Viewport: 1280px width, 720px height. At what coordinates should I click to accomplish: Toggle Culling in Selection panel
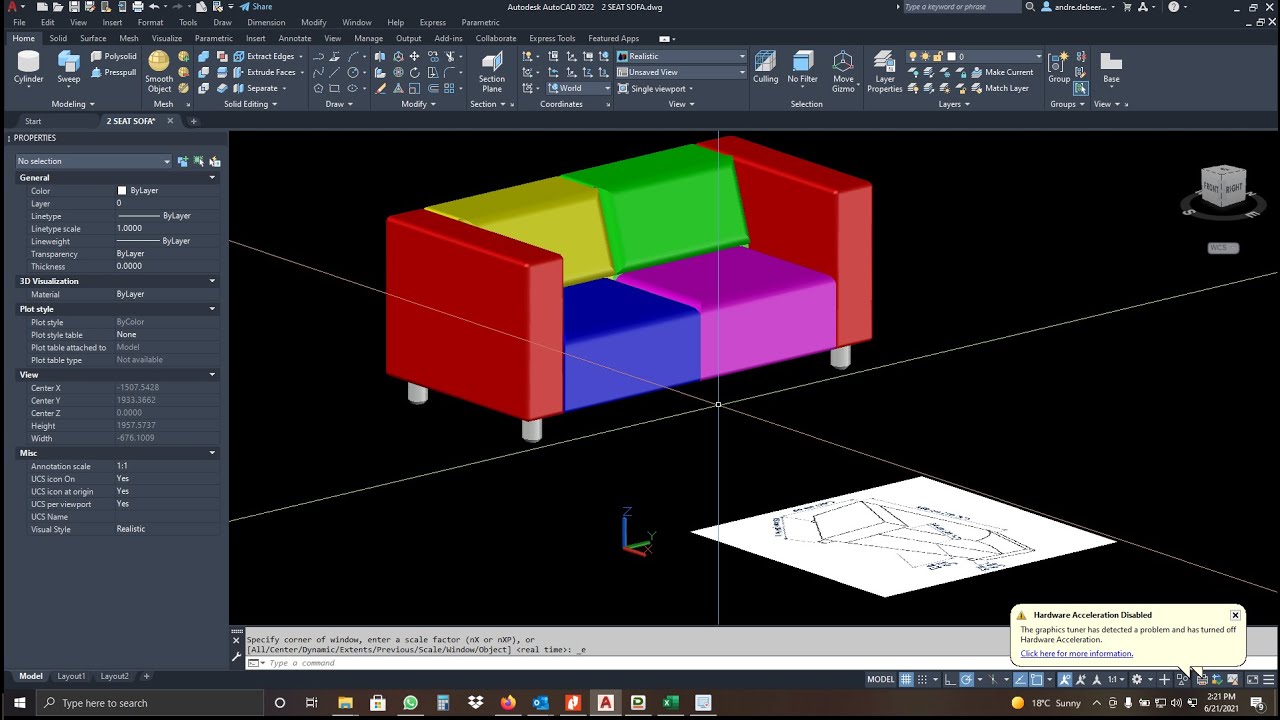point(765,68)
